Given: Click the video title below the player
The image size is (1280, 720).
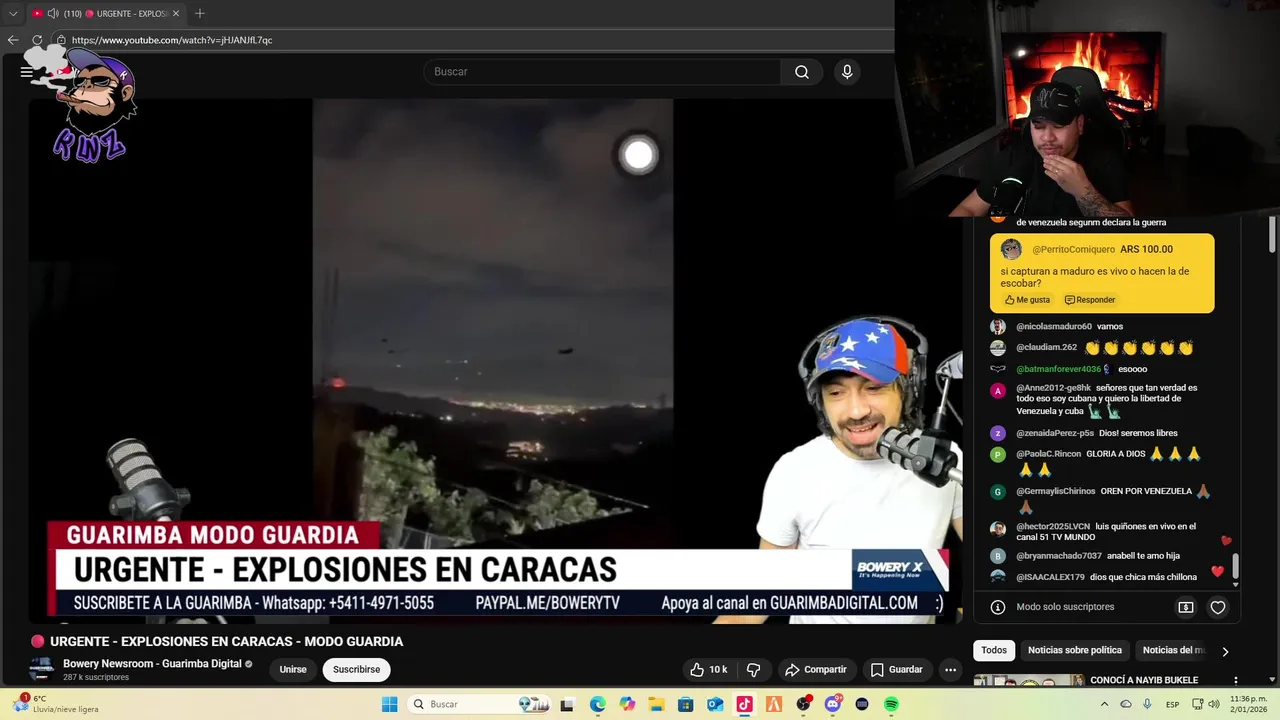Looking at the screenshot, I should click(x=226, y=642).
